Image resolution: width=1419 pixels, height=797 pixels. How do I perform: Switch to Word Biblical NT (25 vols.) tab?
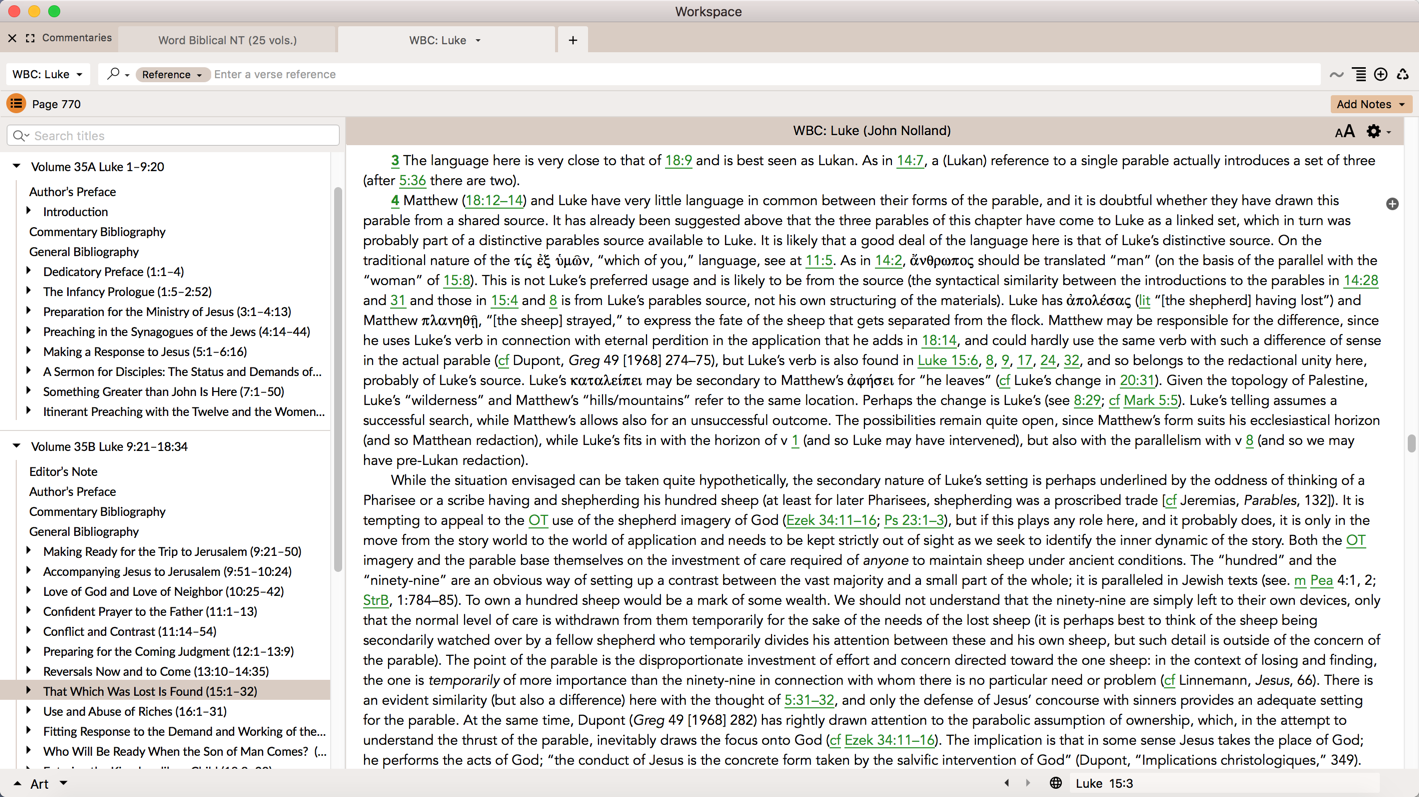pos(227,40)
